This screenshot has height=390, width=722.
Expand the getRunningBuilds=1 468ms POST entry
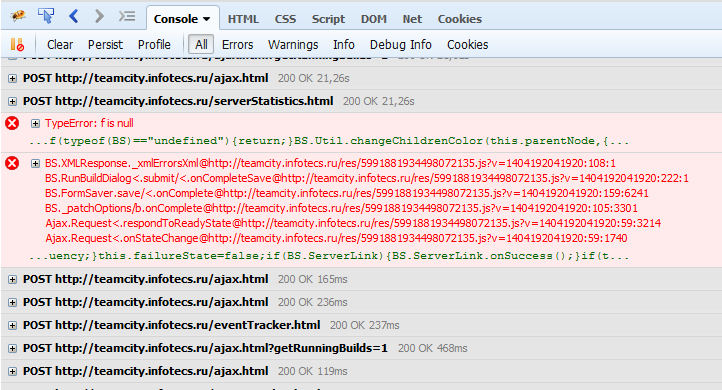tap(12, 349)
